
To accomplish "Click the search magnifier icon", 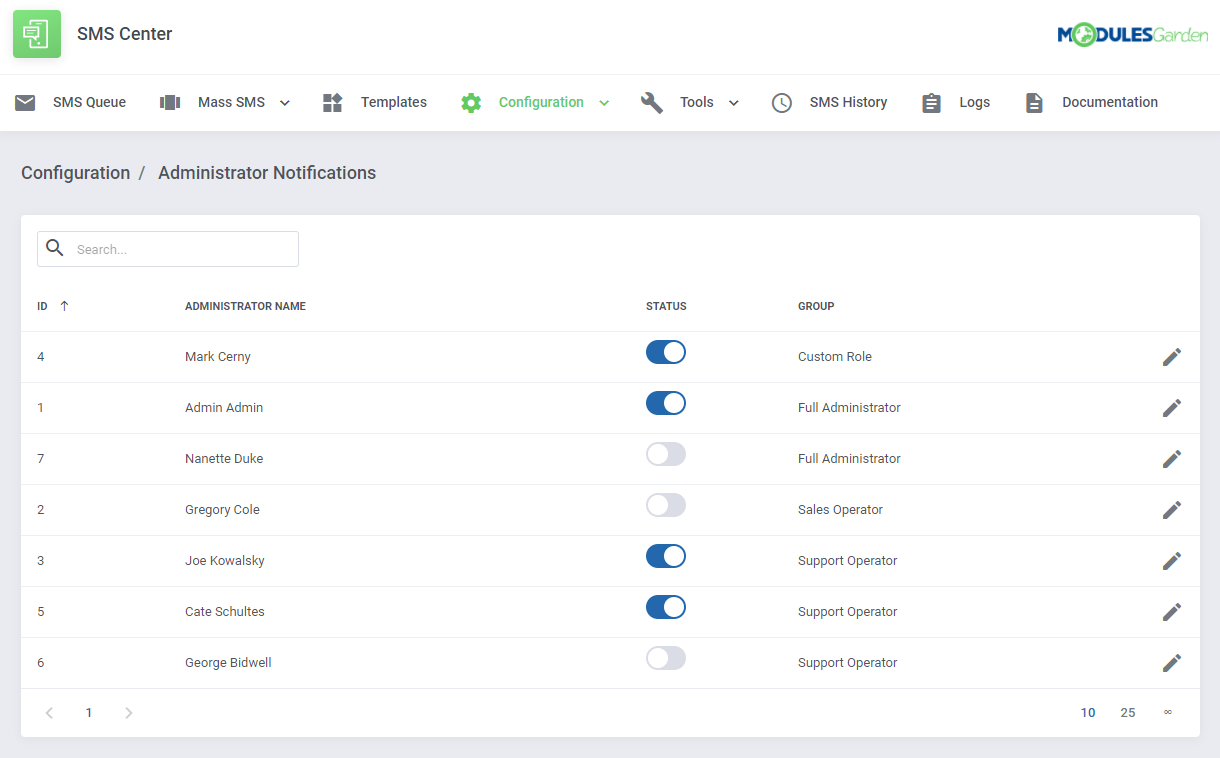I will click(55, 248).
